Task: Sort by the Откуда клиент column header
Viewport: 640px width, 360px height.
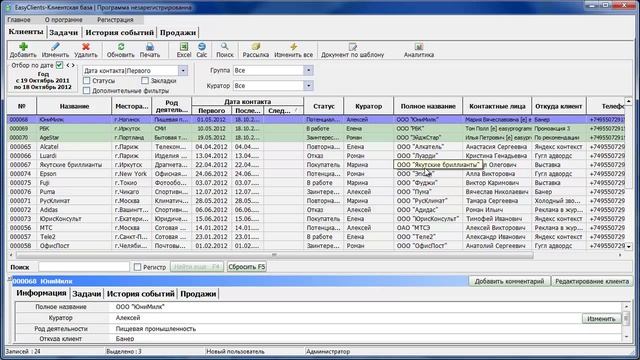Action: click(559, 106)
